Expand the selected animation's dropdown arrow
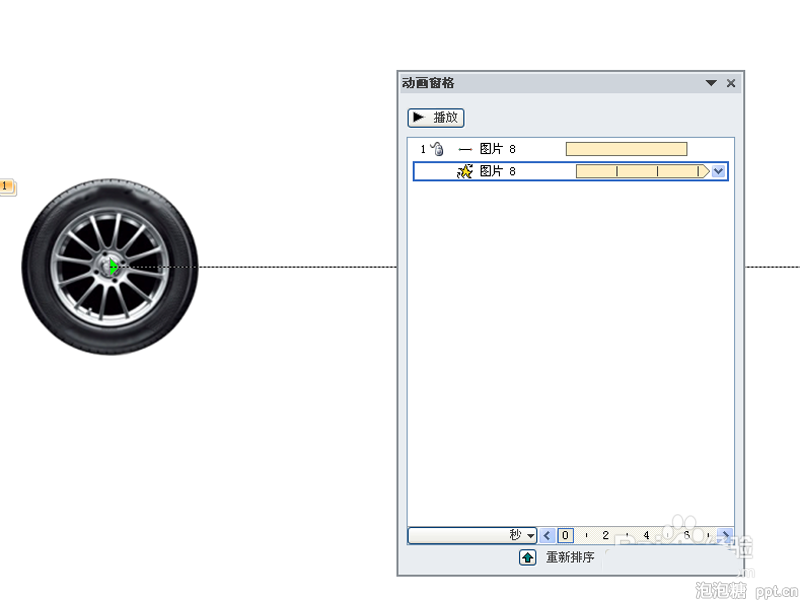The width and height of the screenshot is (800, 600). (718, 172)
